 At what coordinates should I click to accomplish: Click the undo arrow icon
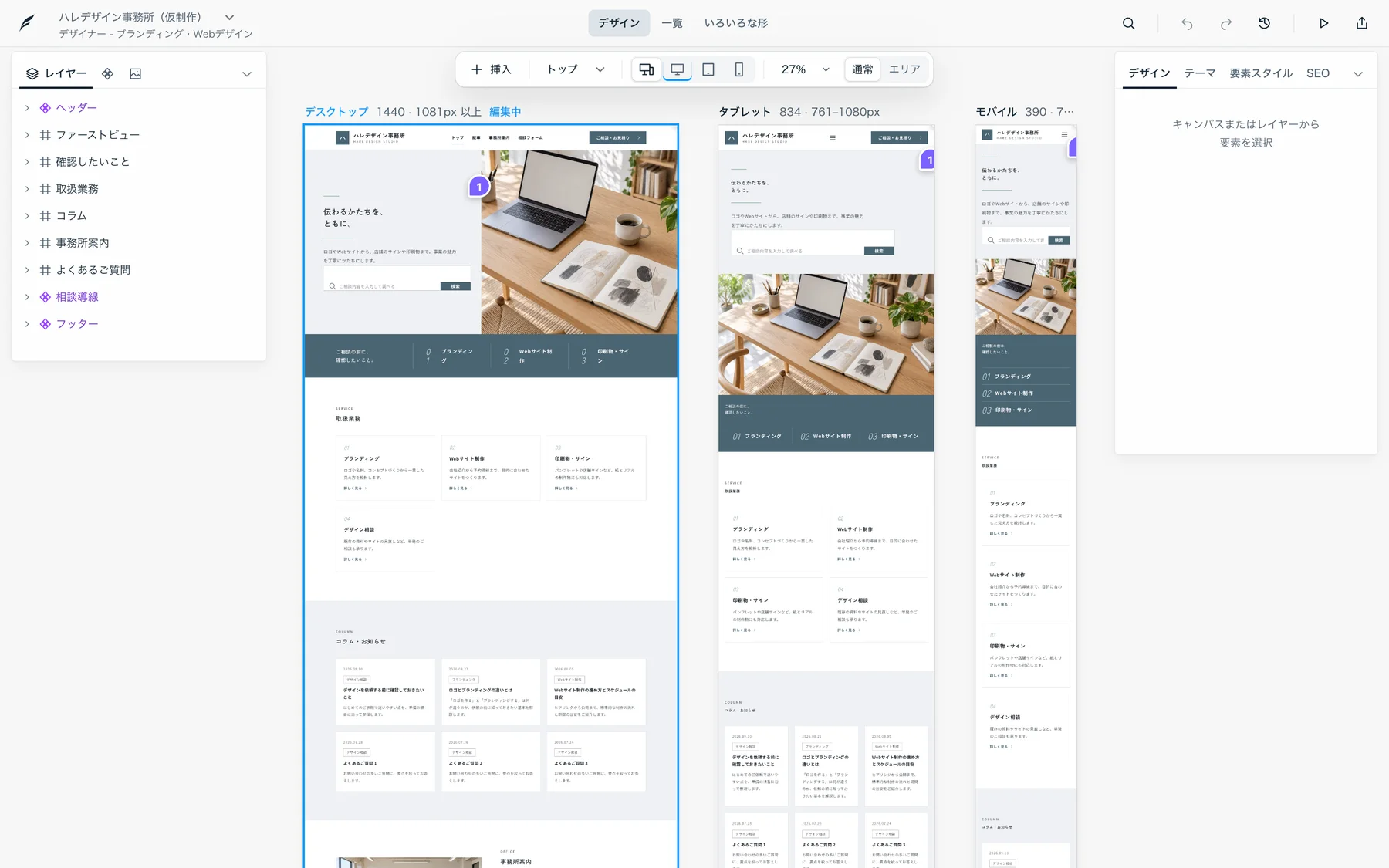[1187, 24]
